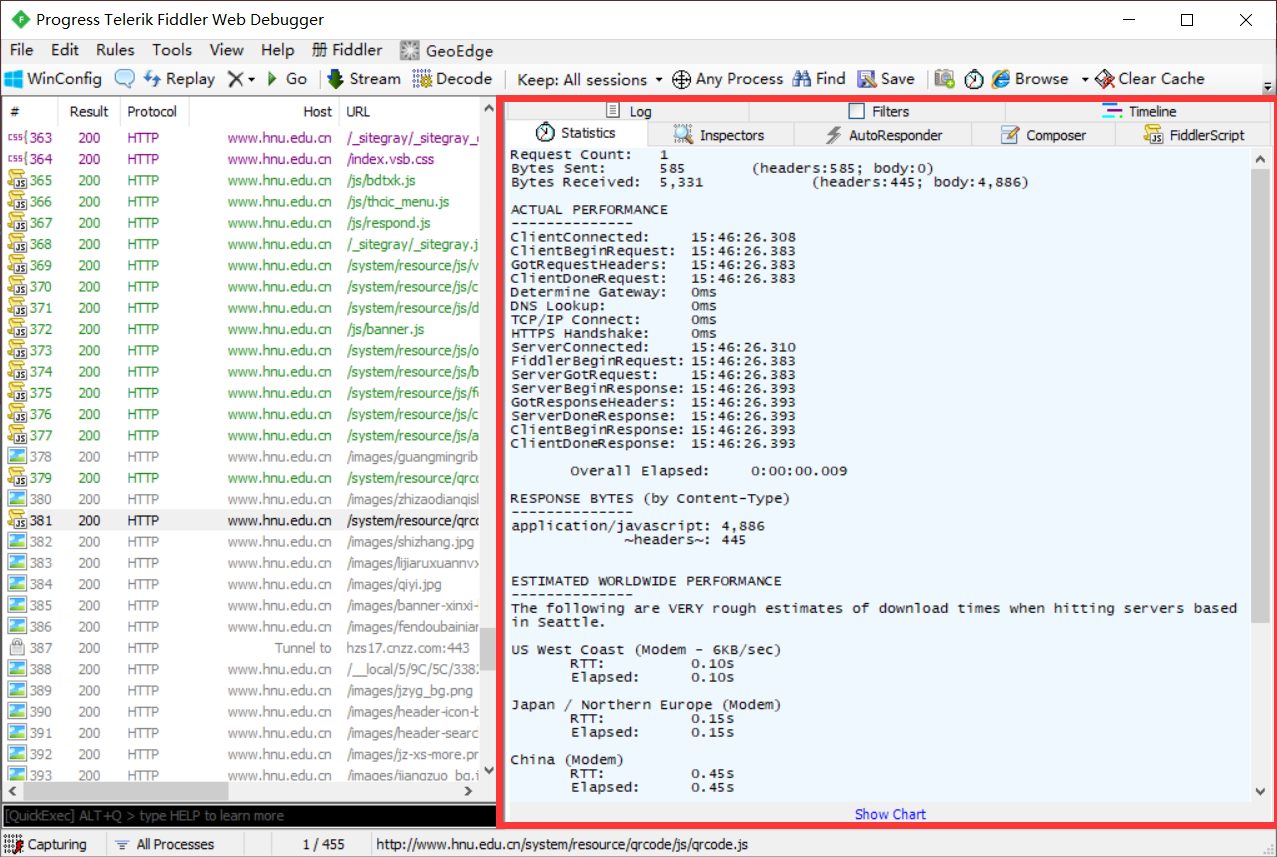Open the Keep: All sessions dropdown
Screen dimensions: 1277x857
pos(590,79)
